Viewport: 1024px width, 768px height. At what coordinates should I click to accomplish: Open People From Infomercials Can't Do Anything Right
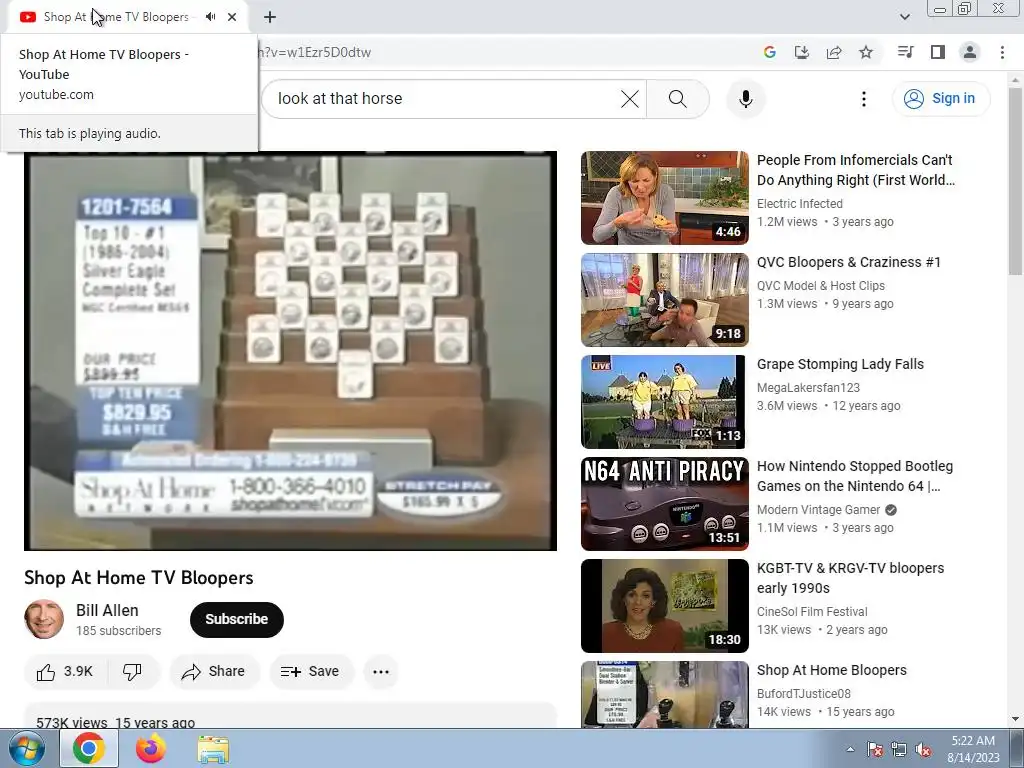(x=856, y=170)
